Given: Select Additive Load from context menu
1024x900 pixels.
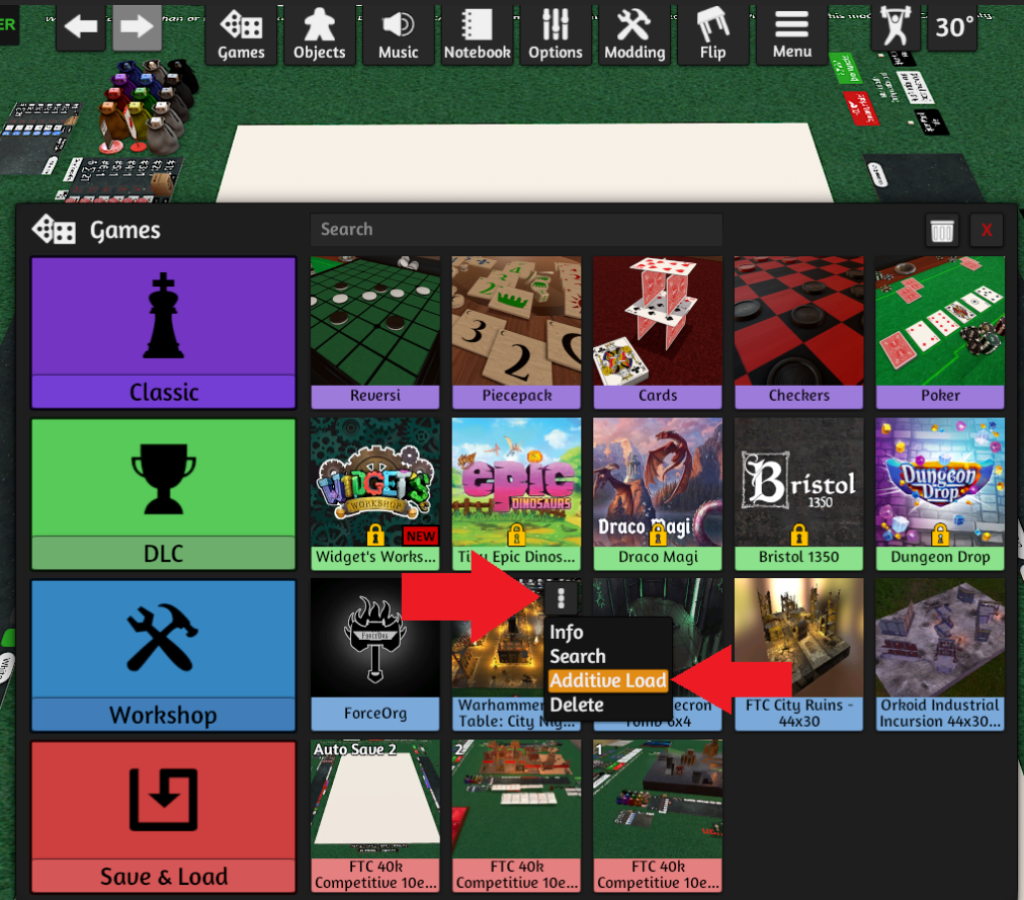Looking at the screenshot, I should point(608,681).
